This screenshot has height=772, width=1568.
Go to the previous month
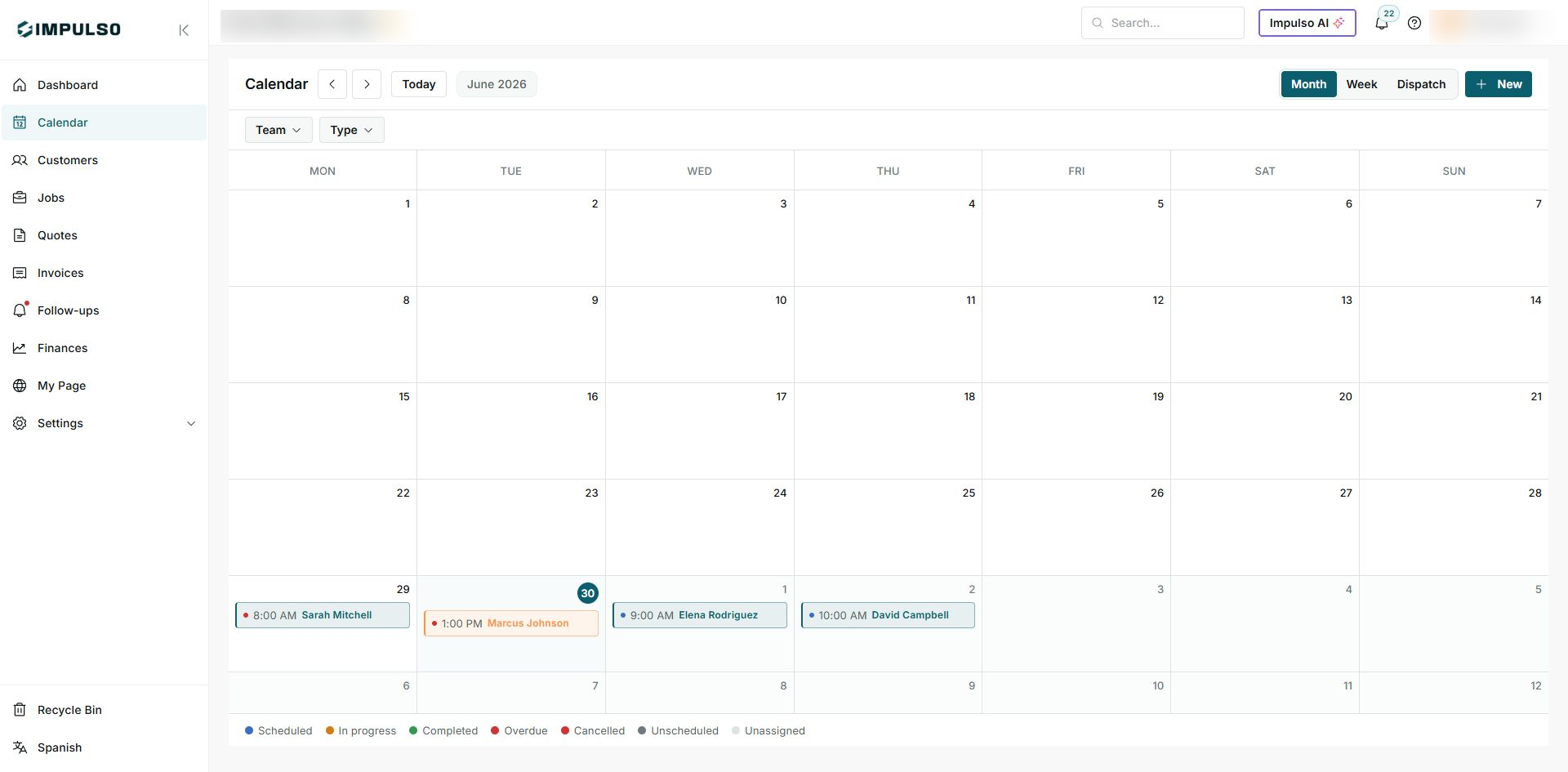(332, 84)
